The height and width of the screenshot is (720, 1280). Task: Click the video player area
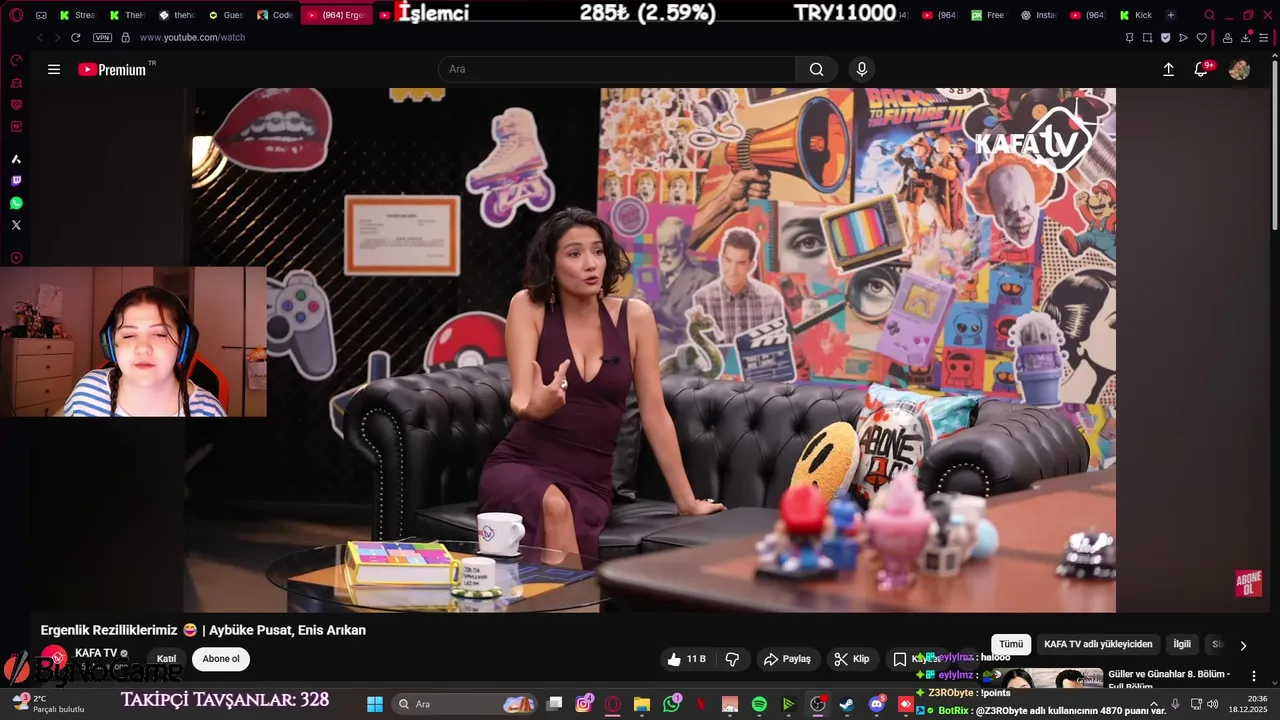tap(649, 350)
